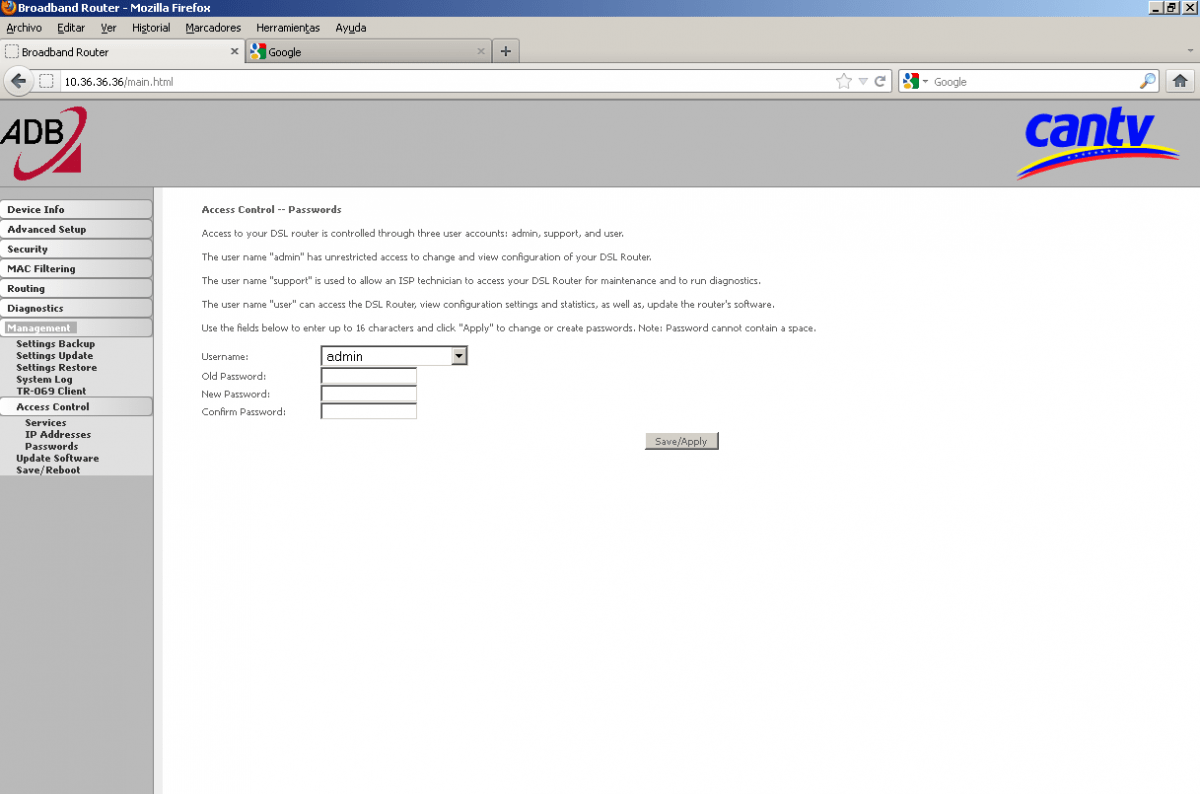Open the URL history dropdown arrow
1200x794 pixels.
(x=863, y=81)
